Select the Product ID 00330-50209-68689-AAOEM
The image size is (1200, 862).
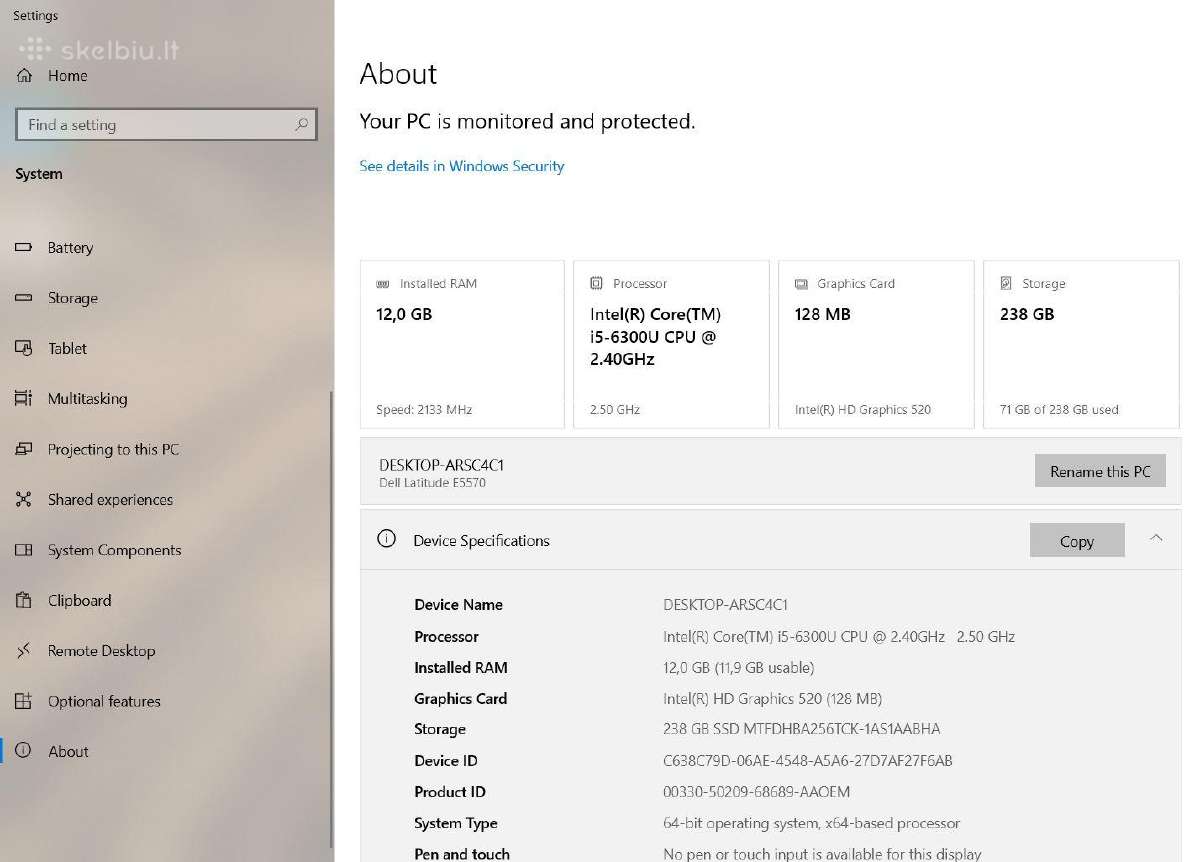(757, 792)
